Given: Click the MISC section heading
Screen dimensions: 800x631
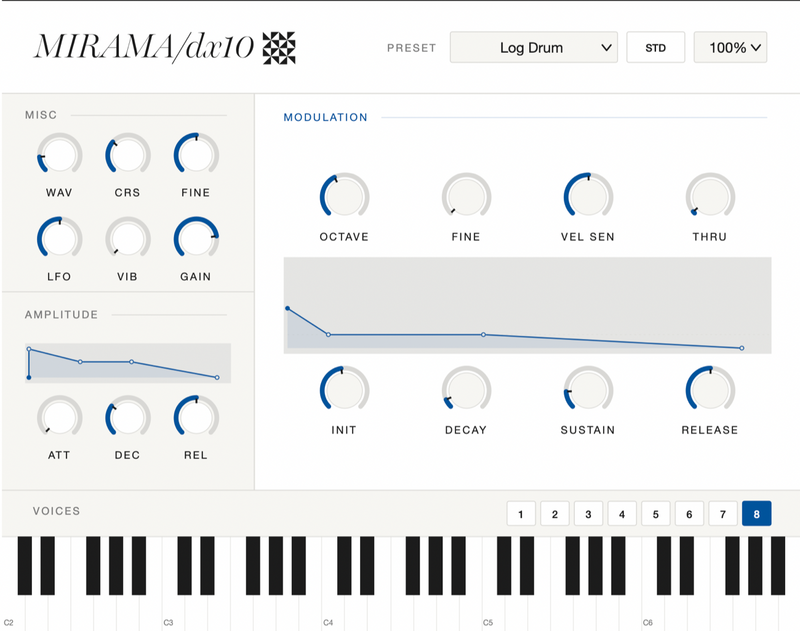Looking at the screenshot, I should tap(41, 115).
